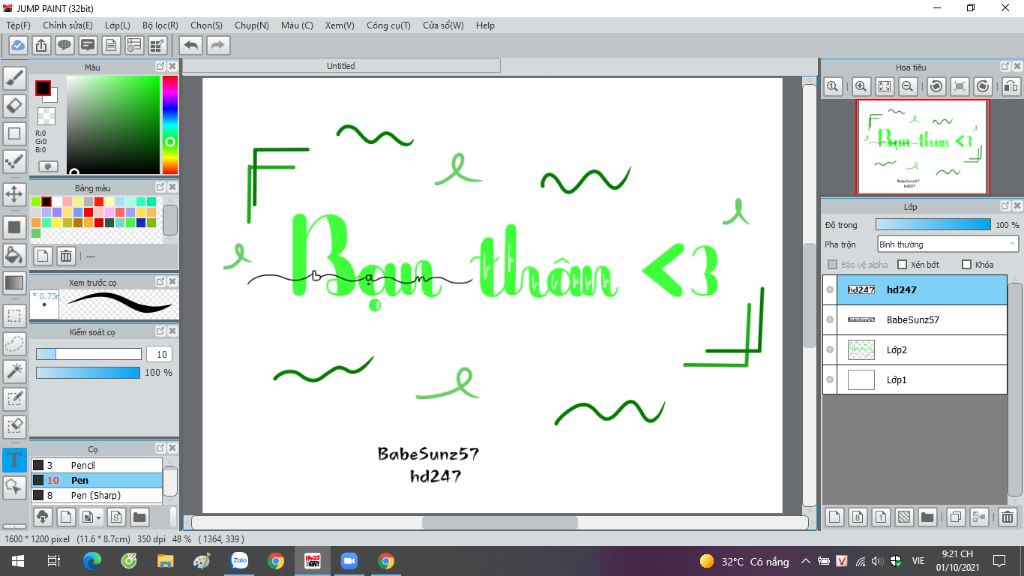This screenshot has width=1024, height=576.
Task: Delete palette color with trash icon
Action: [x=66, y=256]
